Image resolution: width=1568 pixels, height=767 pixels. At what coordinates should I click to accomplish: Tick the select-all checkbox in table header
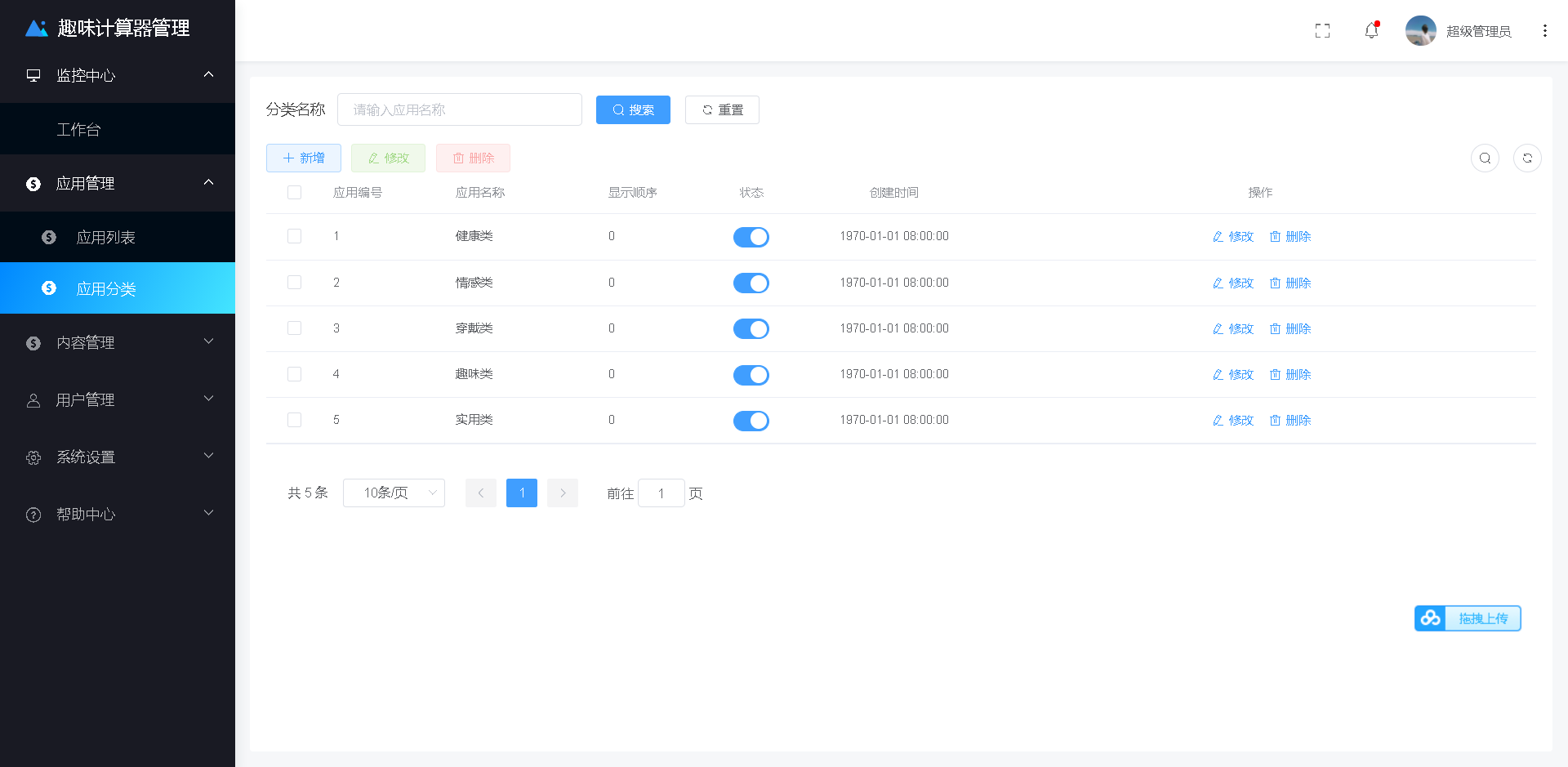(x=295, y=192)
